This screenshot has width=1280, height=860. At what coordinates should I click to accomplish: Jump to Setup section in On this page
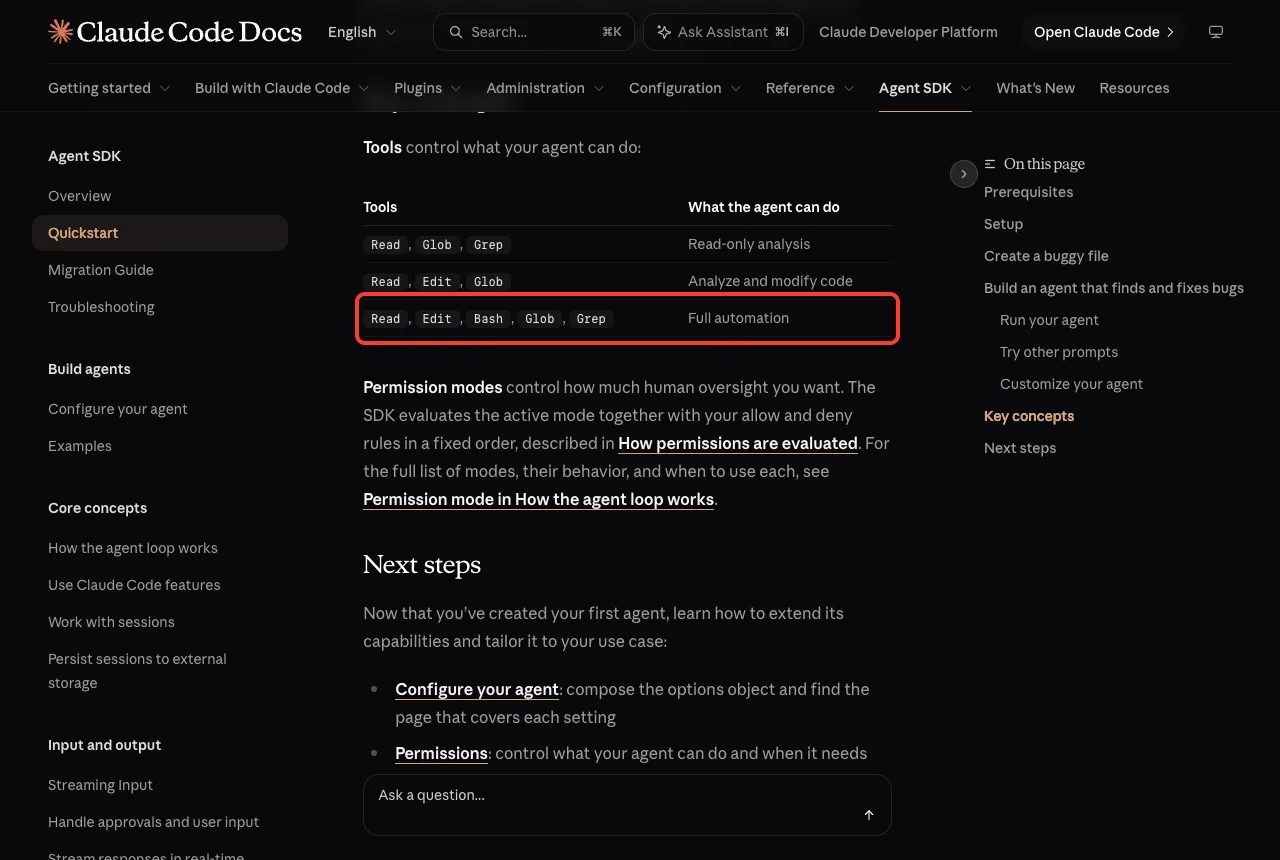(x=1003, y=224)
